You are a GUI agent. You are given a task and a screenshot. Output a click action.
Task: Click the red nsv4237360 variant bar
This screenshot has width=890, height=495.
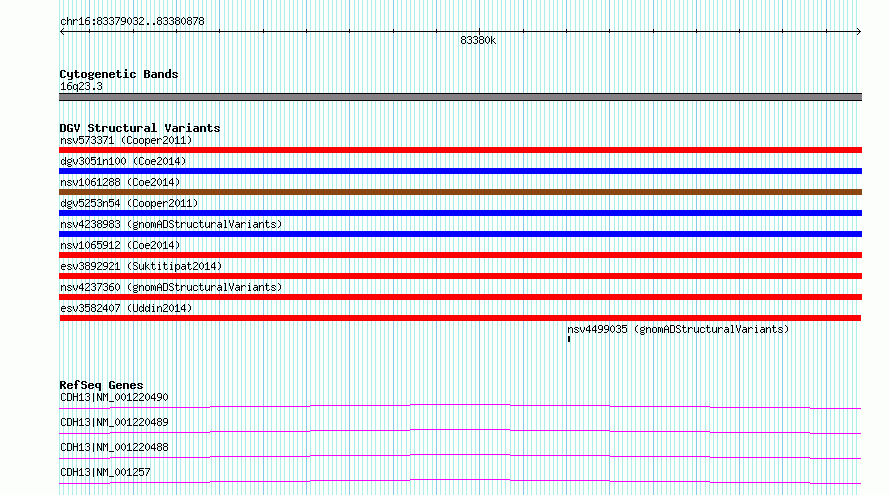pyautogui.click(x=460, y=297)
